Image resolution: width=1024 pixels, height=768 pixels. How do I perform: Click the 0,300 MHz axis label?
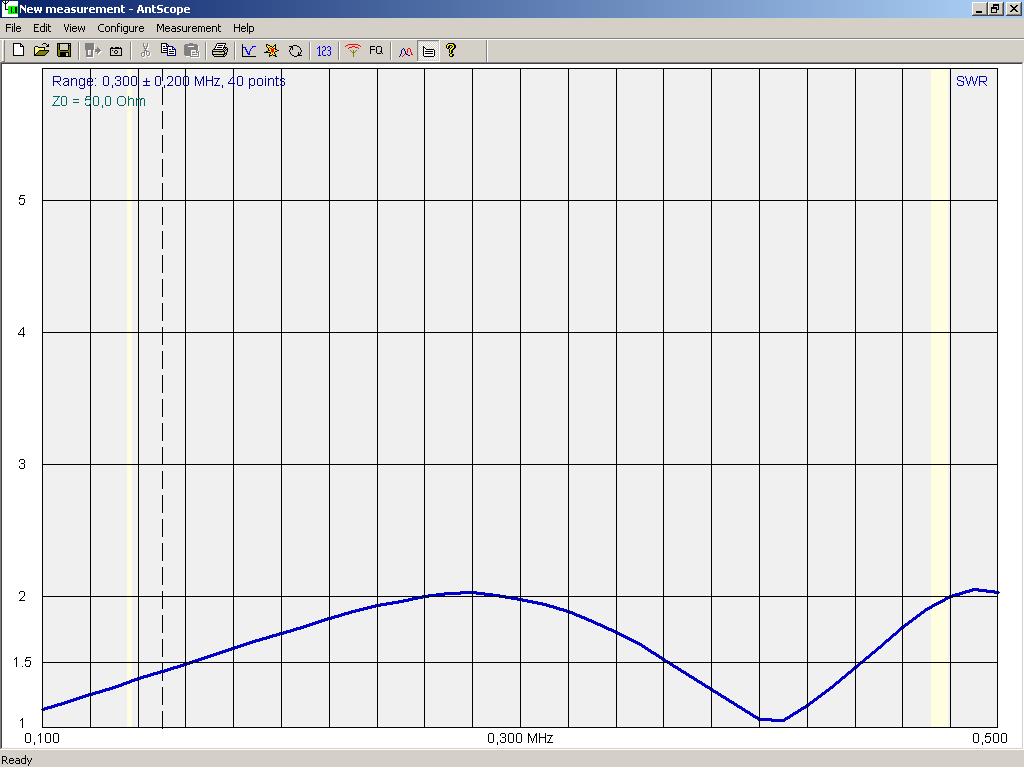[x=520, y=739]
